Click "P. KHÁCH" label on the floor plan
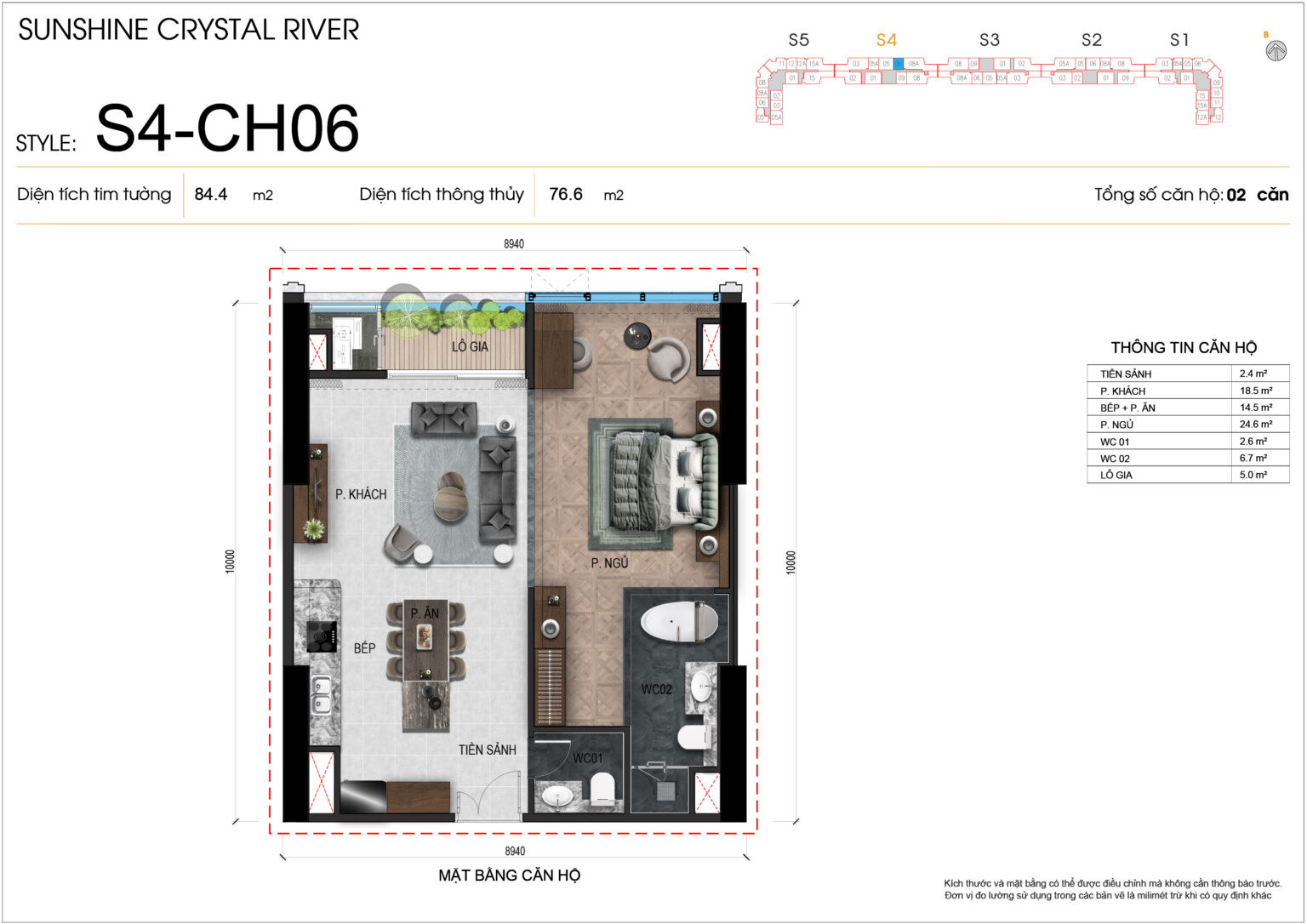 [x=361, y=494]
